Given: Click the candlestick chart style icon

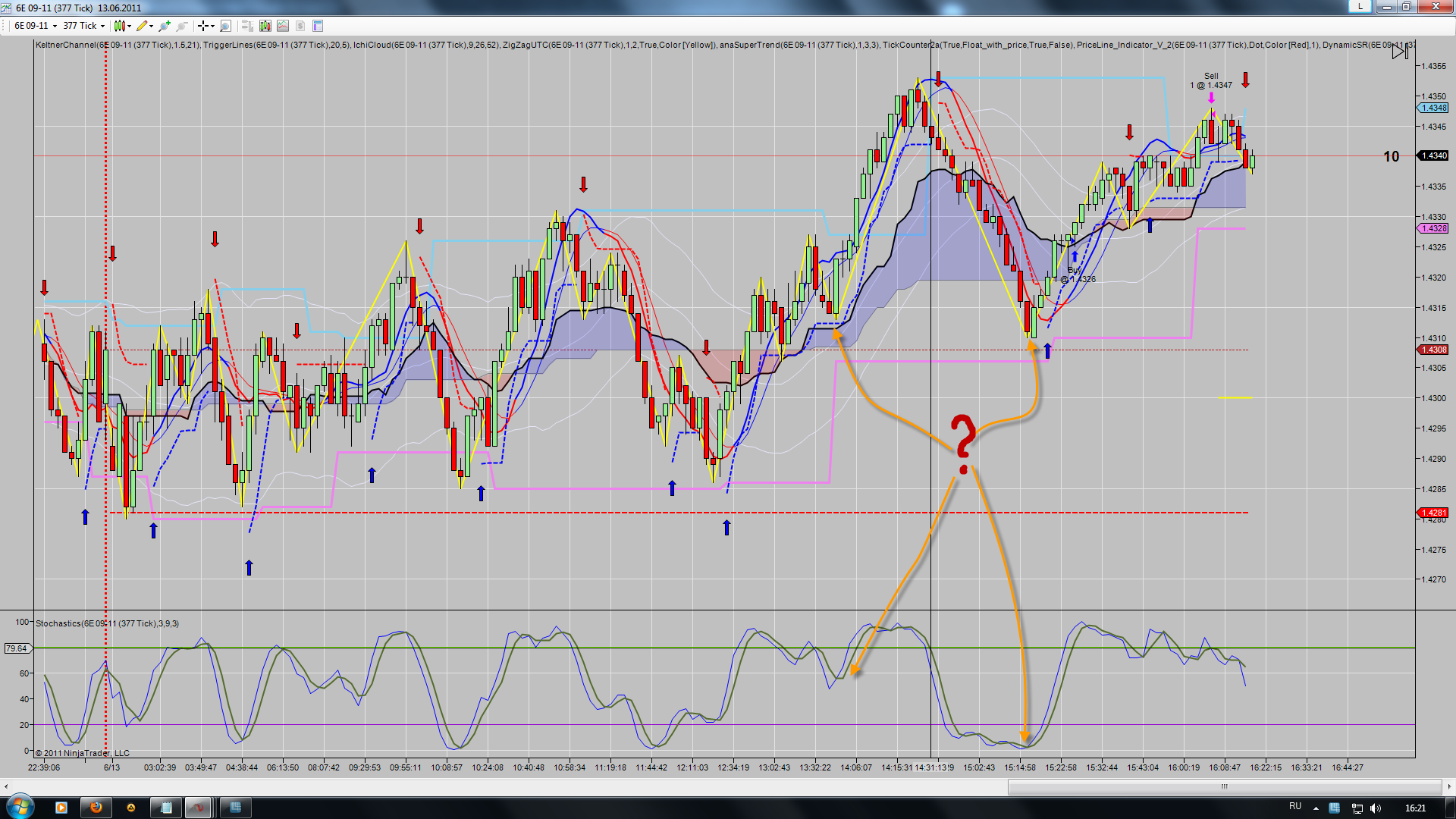Looking at the screenshot, I should click(x=120, y=26).
